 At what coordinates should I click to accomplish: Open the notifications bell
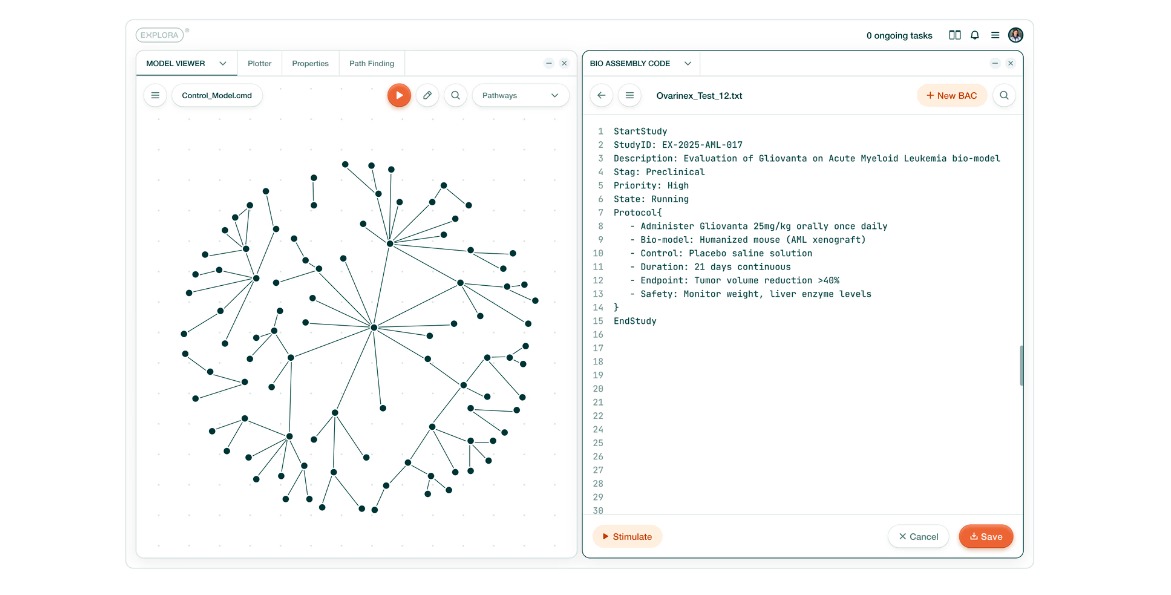coord(975,35)
